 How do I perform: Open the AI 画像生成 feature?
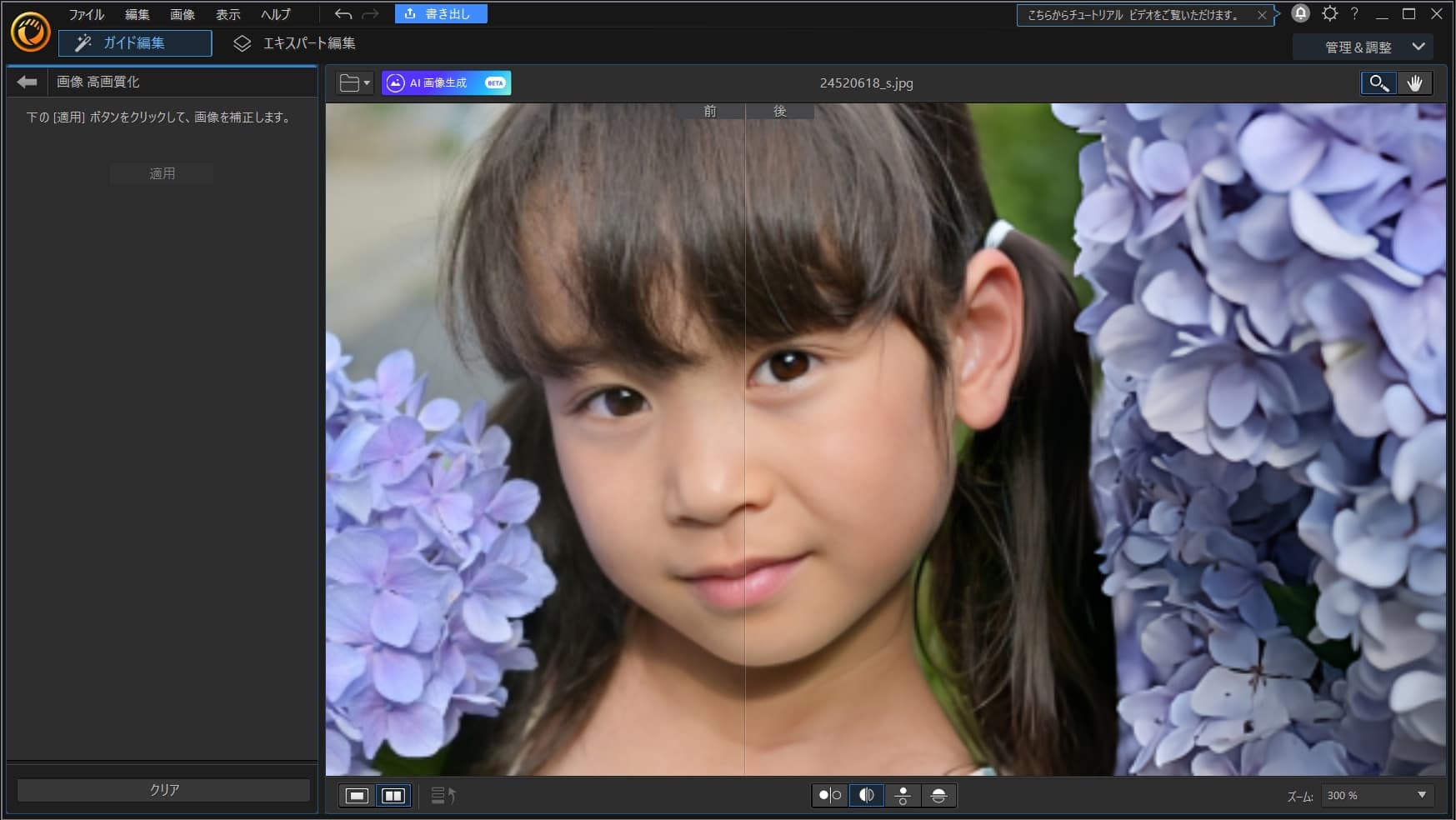[446, 82]
